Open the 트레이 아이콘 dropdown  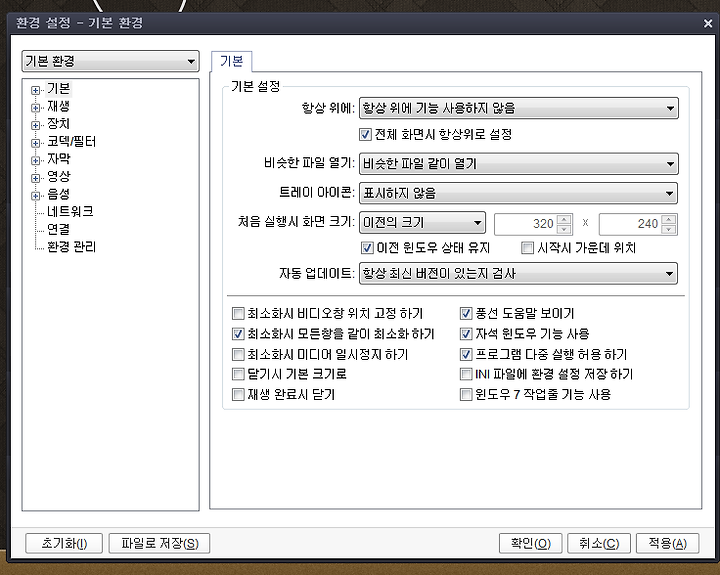point(518,193)
